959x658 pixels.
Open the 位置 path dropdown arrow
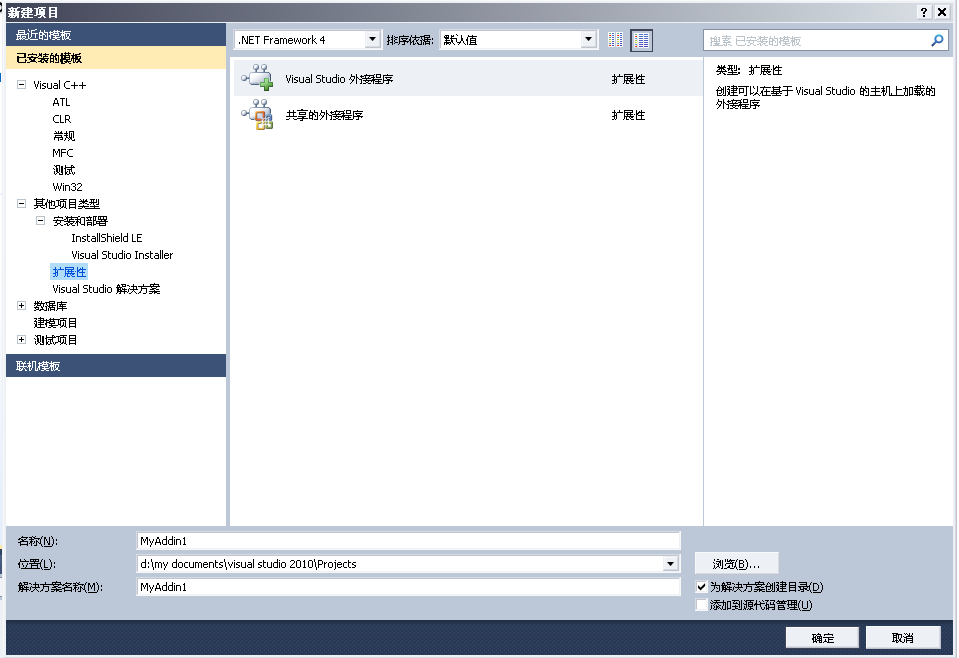670,564
